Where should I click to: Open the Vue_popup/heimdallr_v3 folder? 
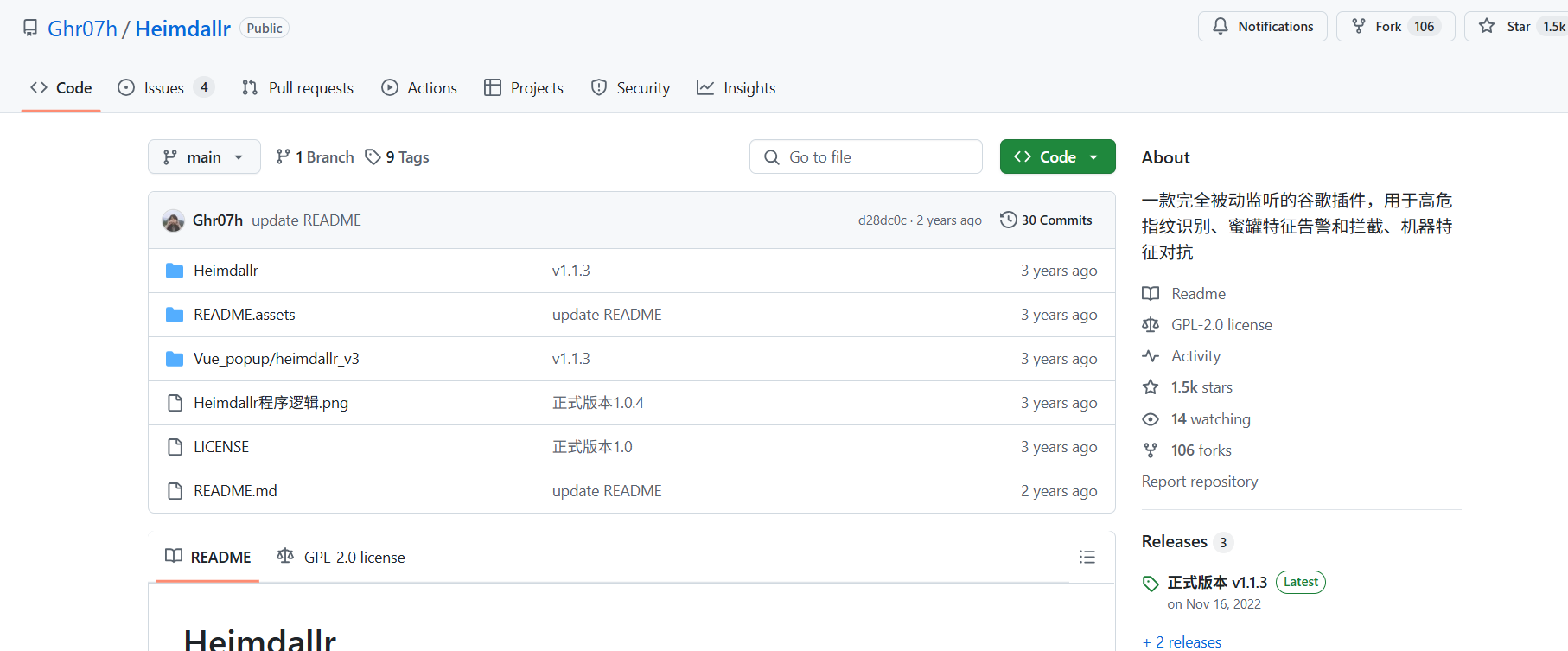coord(277,359)
